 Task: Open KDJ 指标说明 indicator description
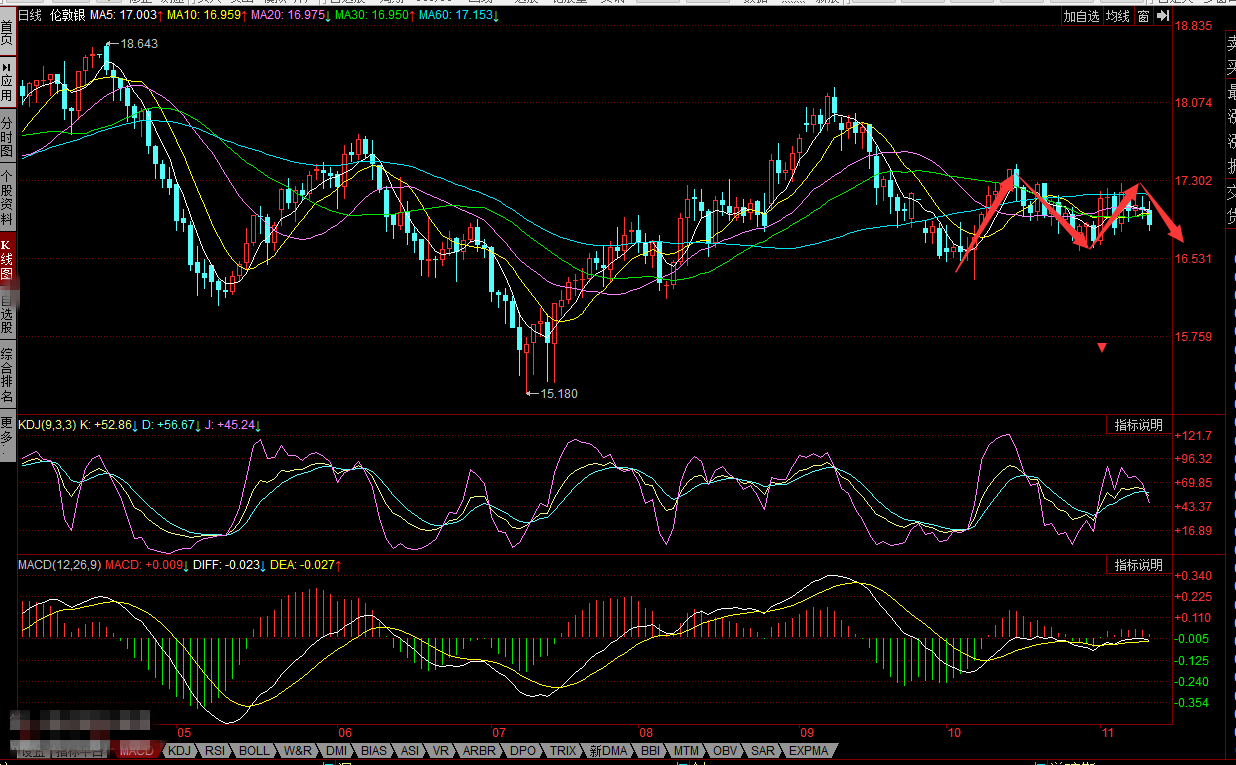coord(1139,425)
